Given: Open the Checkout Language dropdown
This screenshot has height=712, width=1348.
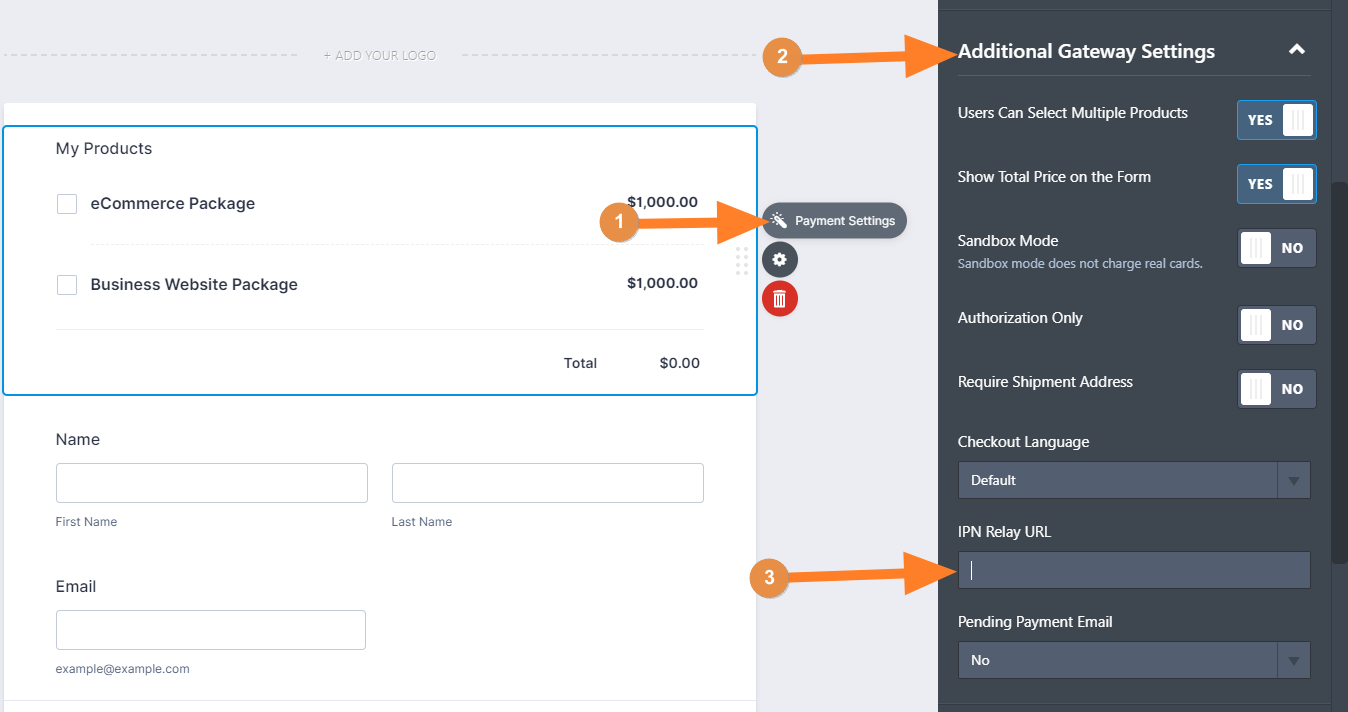Looking at the screenshot, I should click(x=1133, y=480).
